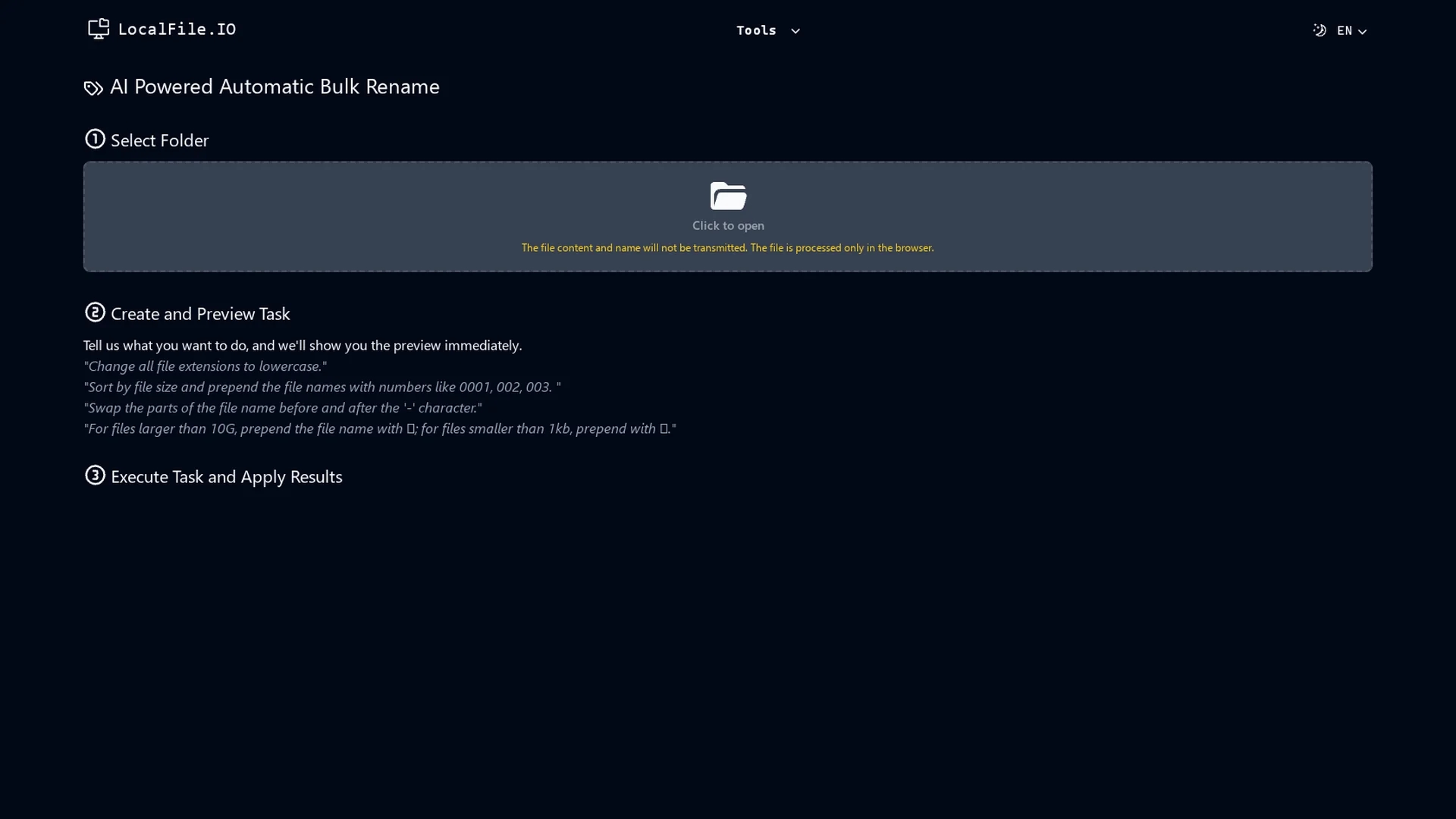Open the LocalFile.IO home link text
1456x819 pixels.
pyautogui.click(x=177, y=30)
